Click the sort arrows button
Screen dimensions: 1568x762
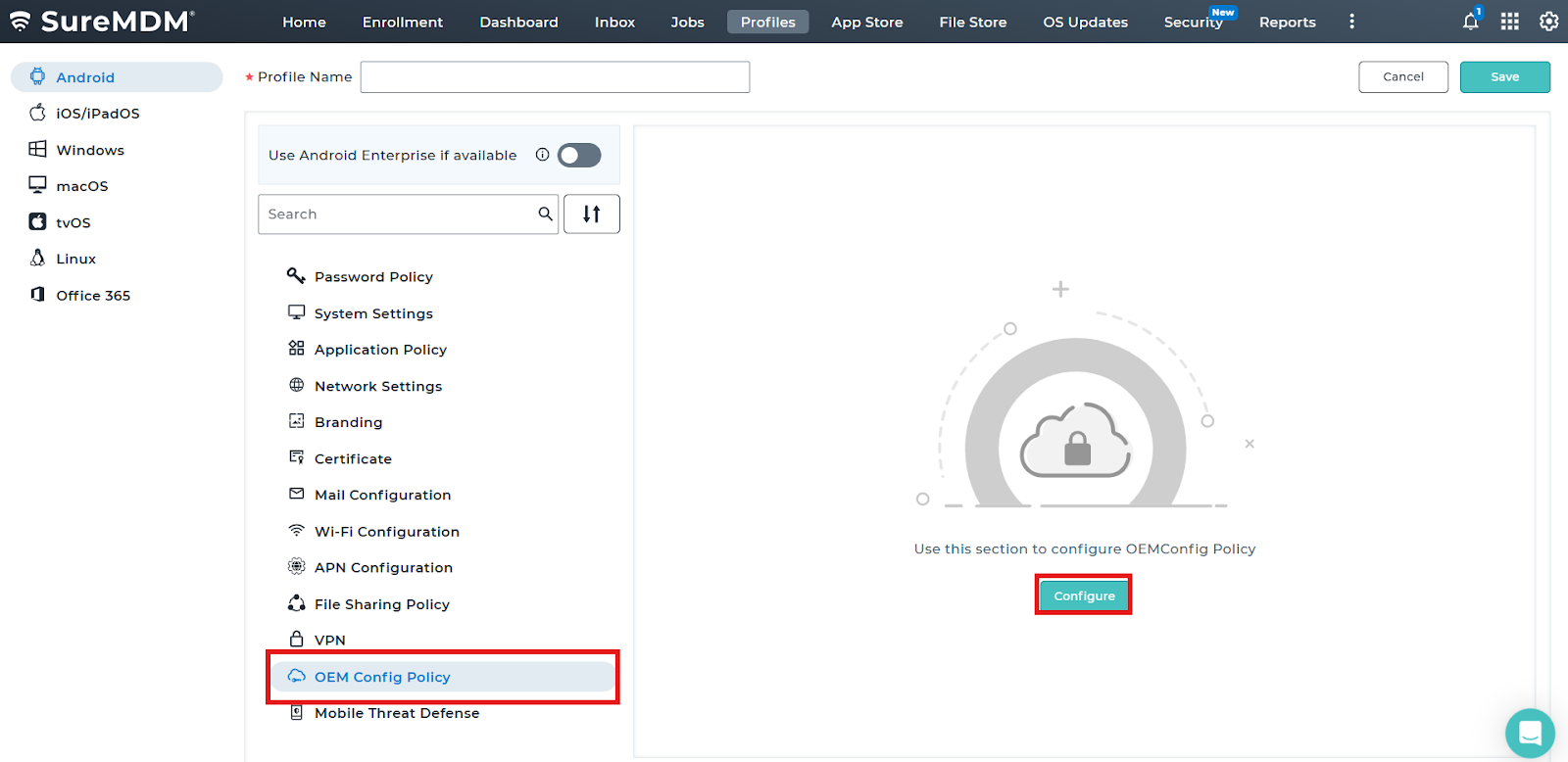click(x=591, y=214)
